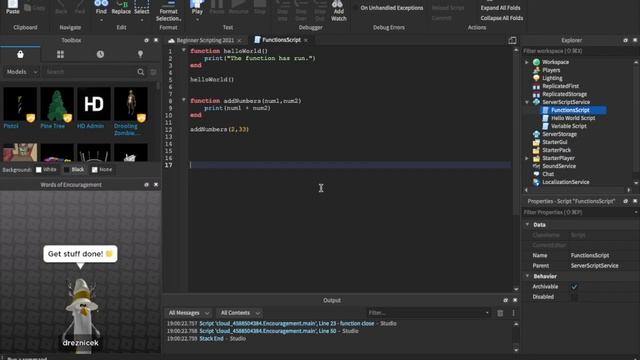Open the Replace tool
The height and width of the screenshot is (360, 640).
click(121, 8)
